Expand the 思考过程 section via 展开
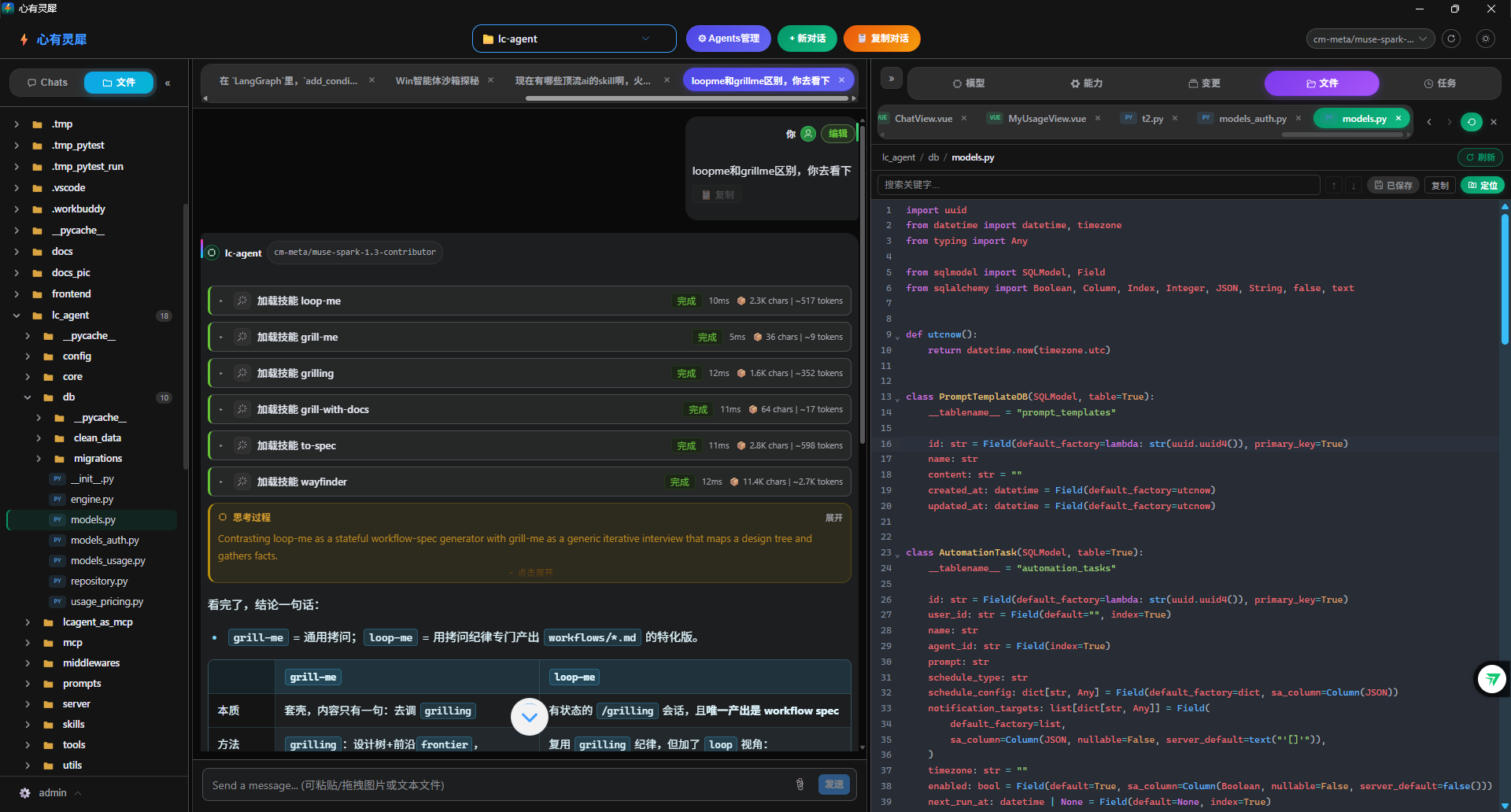 click(833, 518)
